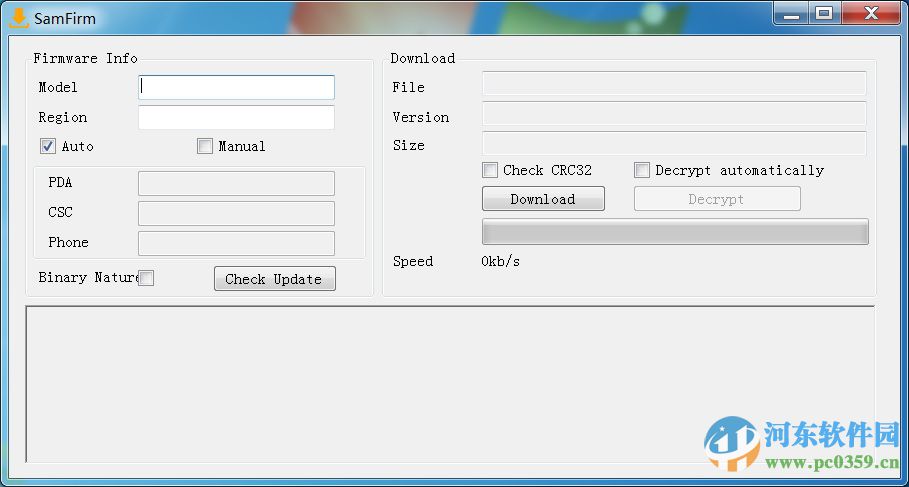
Task: Click the Region label text
Action: click(63, 118)
